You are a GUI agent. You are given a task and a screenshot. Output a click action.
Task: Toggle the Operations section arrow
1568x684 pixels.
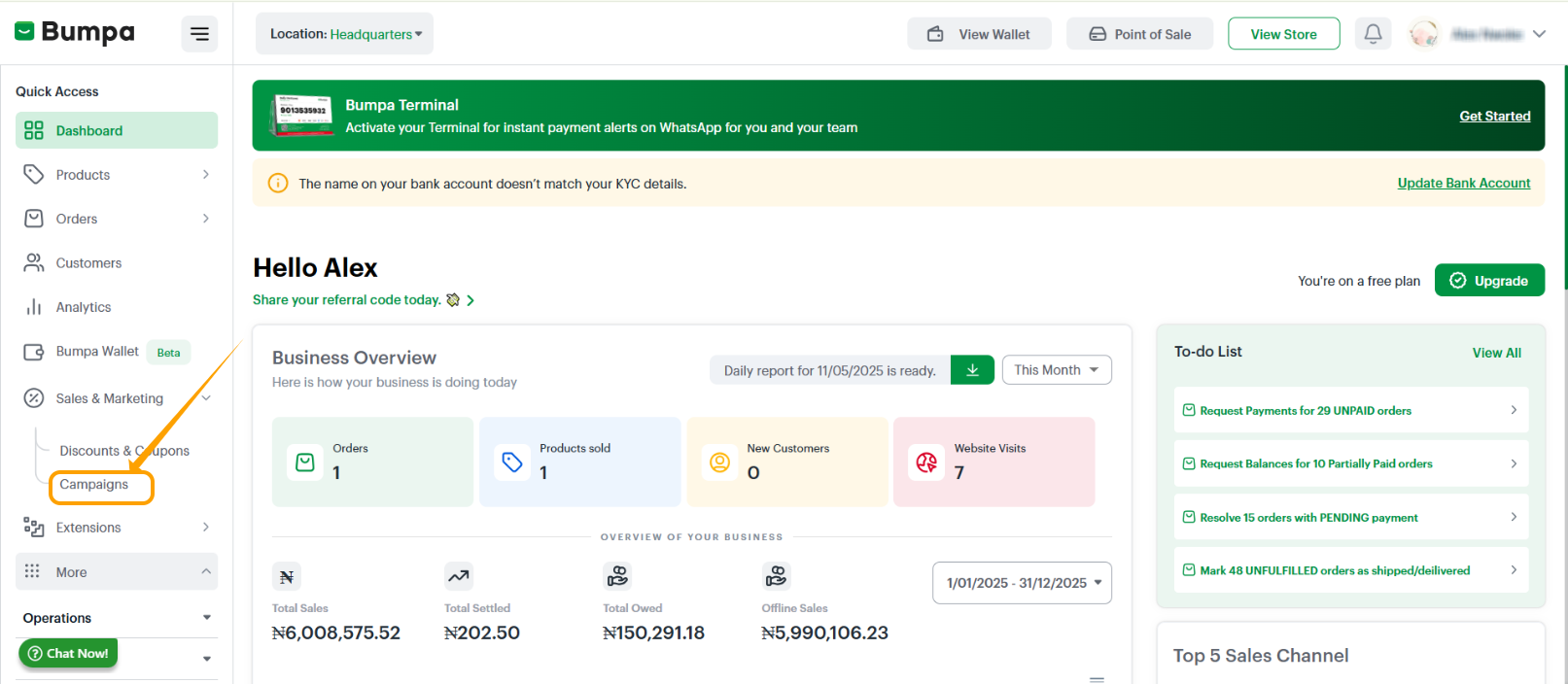point(206,618)
